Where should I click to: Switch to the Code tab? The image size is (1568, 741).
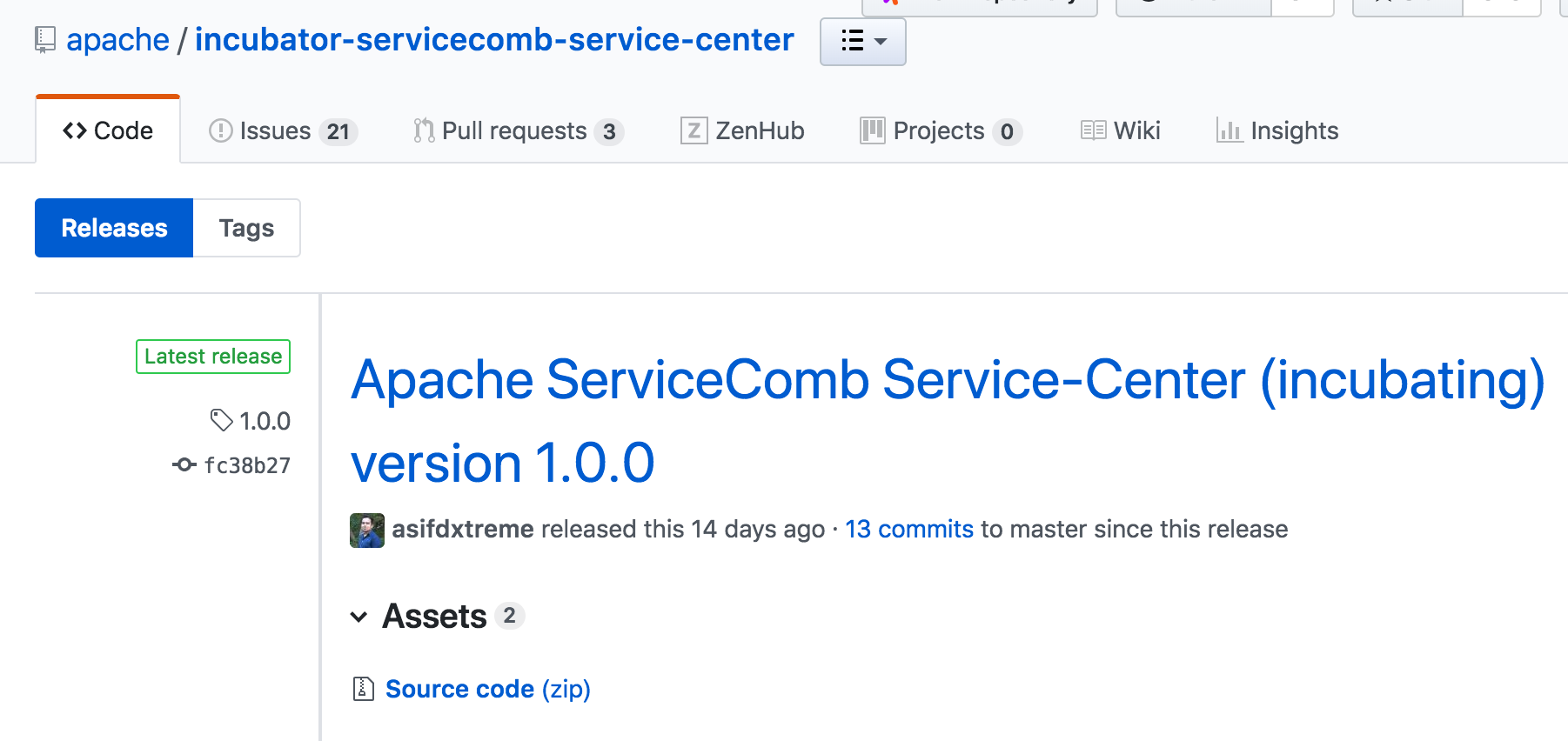(x=108, y=130)
